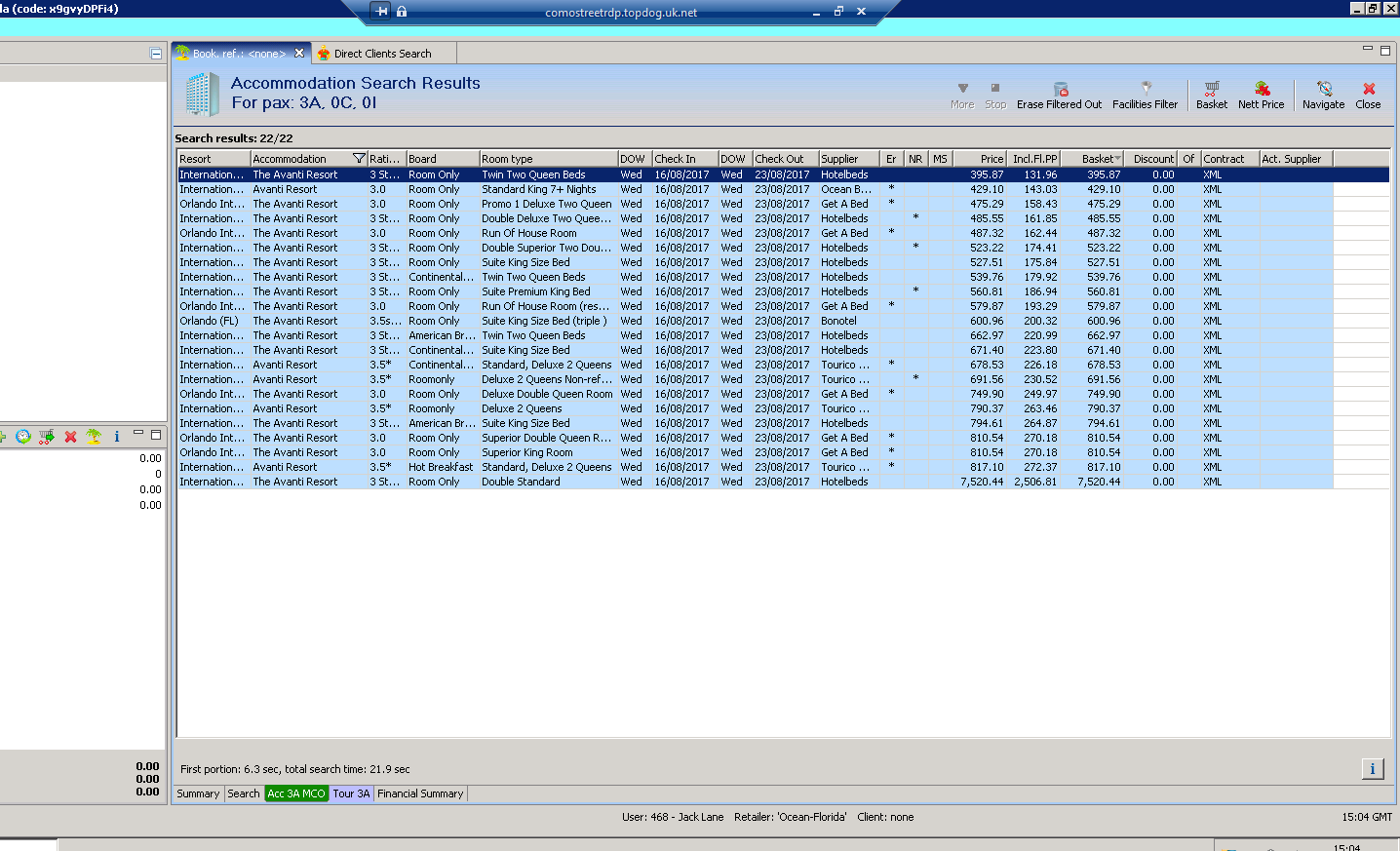1400x851 pixels.
Task: Click the clock icon in the left panel
Action: 23,437
